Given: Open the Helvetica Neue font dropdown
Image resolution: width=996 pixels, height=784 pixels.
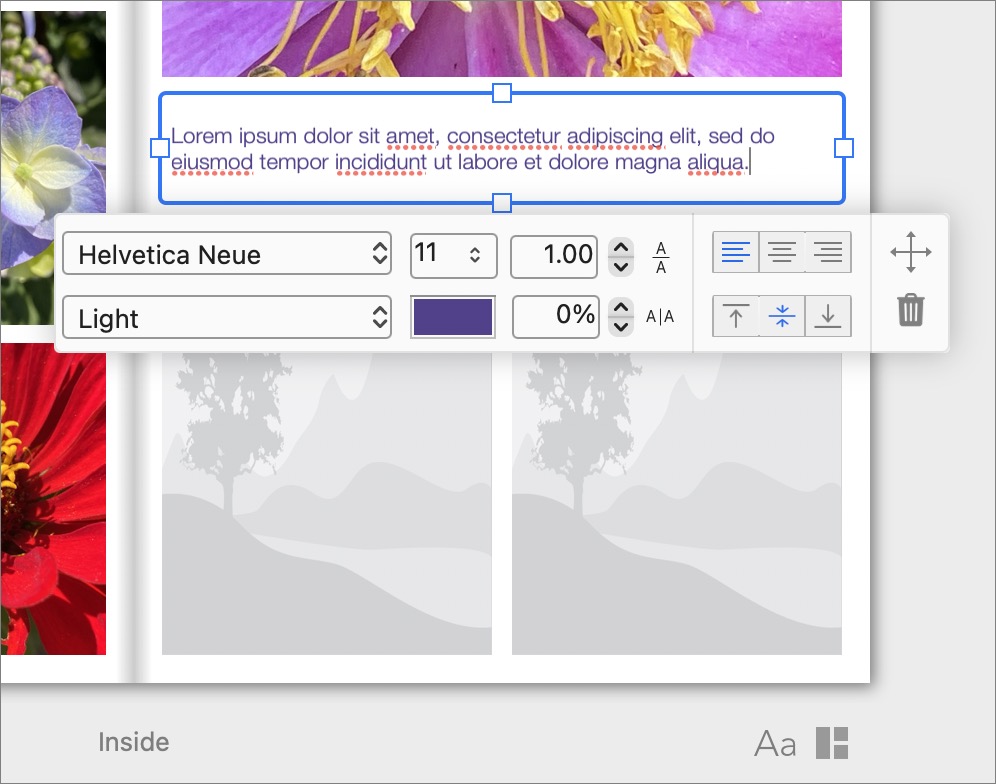Looking at the screenshot, I should coord(227,255).
